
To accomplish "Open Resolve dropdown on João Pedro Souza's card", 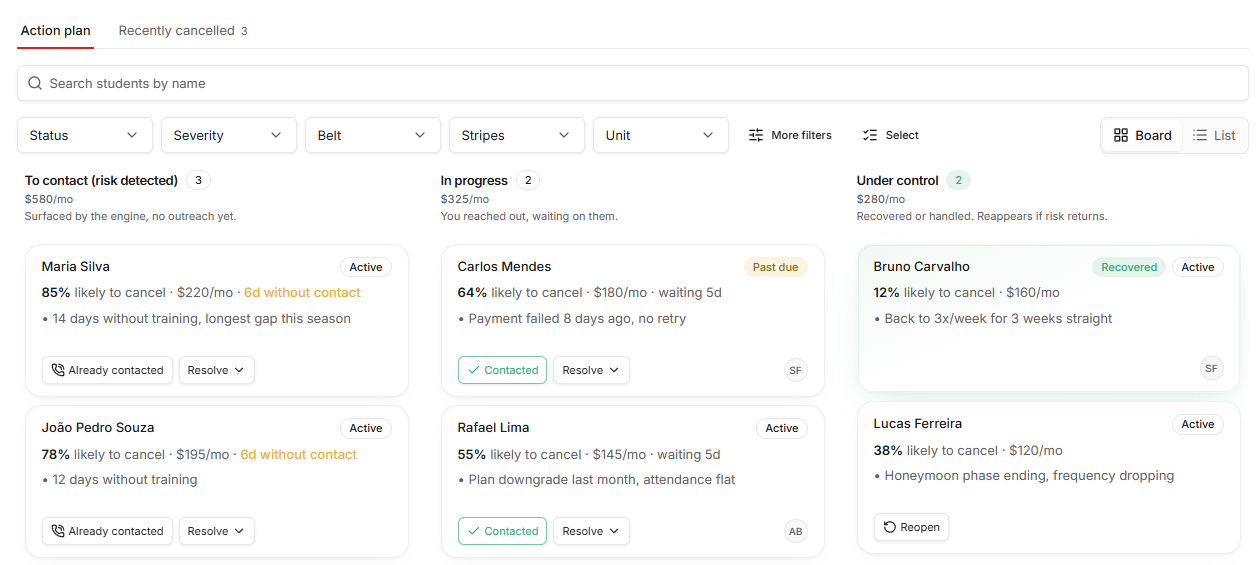I will click(x=217, y=531).
